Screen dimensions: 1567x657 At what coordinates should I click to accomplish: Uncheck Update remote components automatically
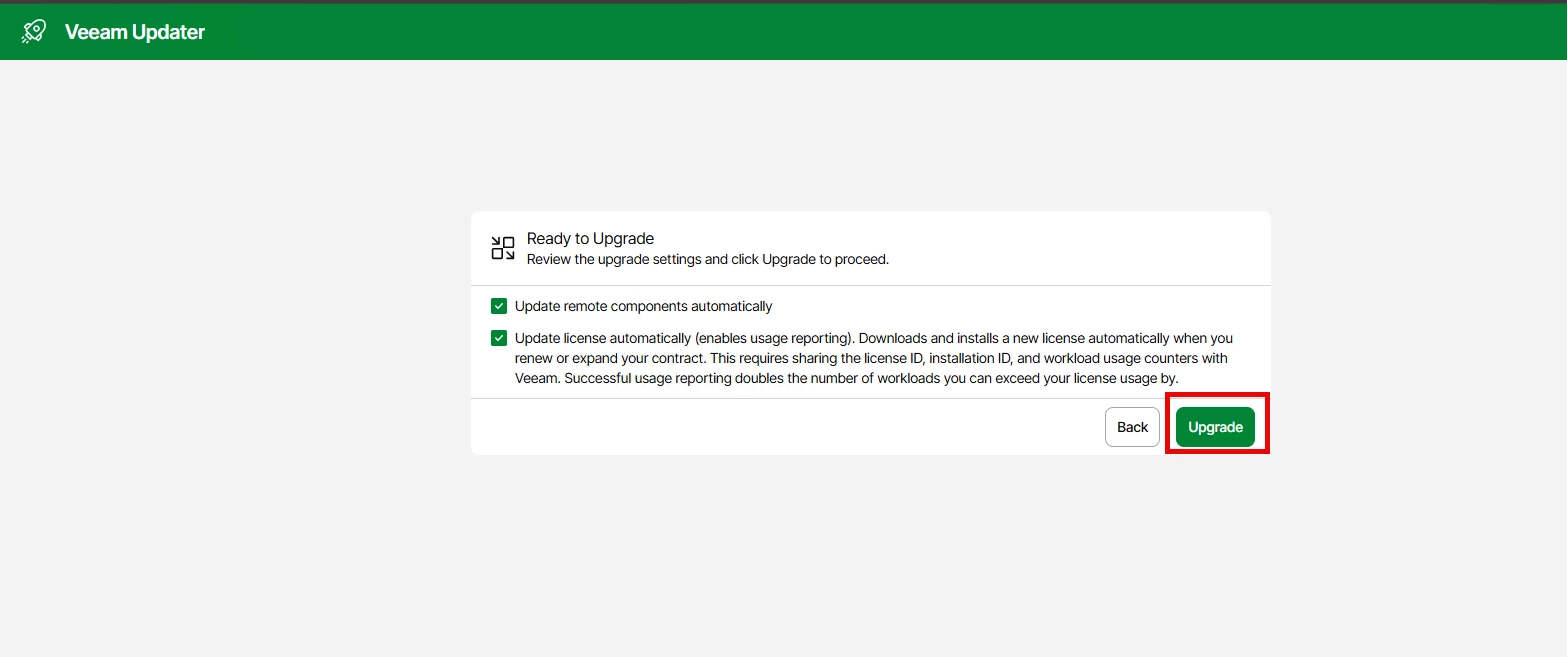point(499,306)
